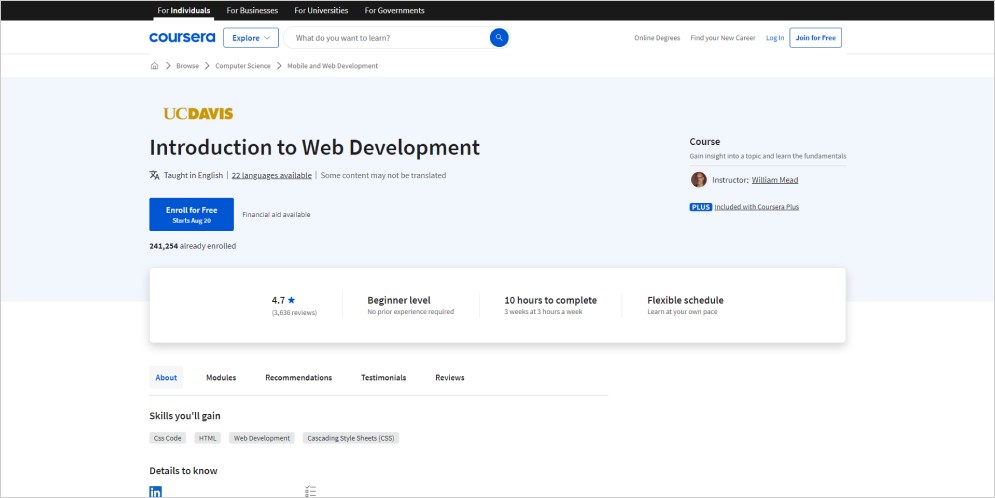Click the Css Code skill tag
This screenshot has width=995, height=498.
168,438
